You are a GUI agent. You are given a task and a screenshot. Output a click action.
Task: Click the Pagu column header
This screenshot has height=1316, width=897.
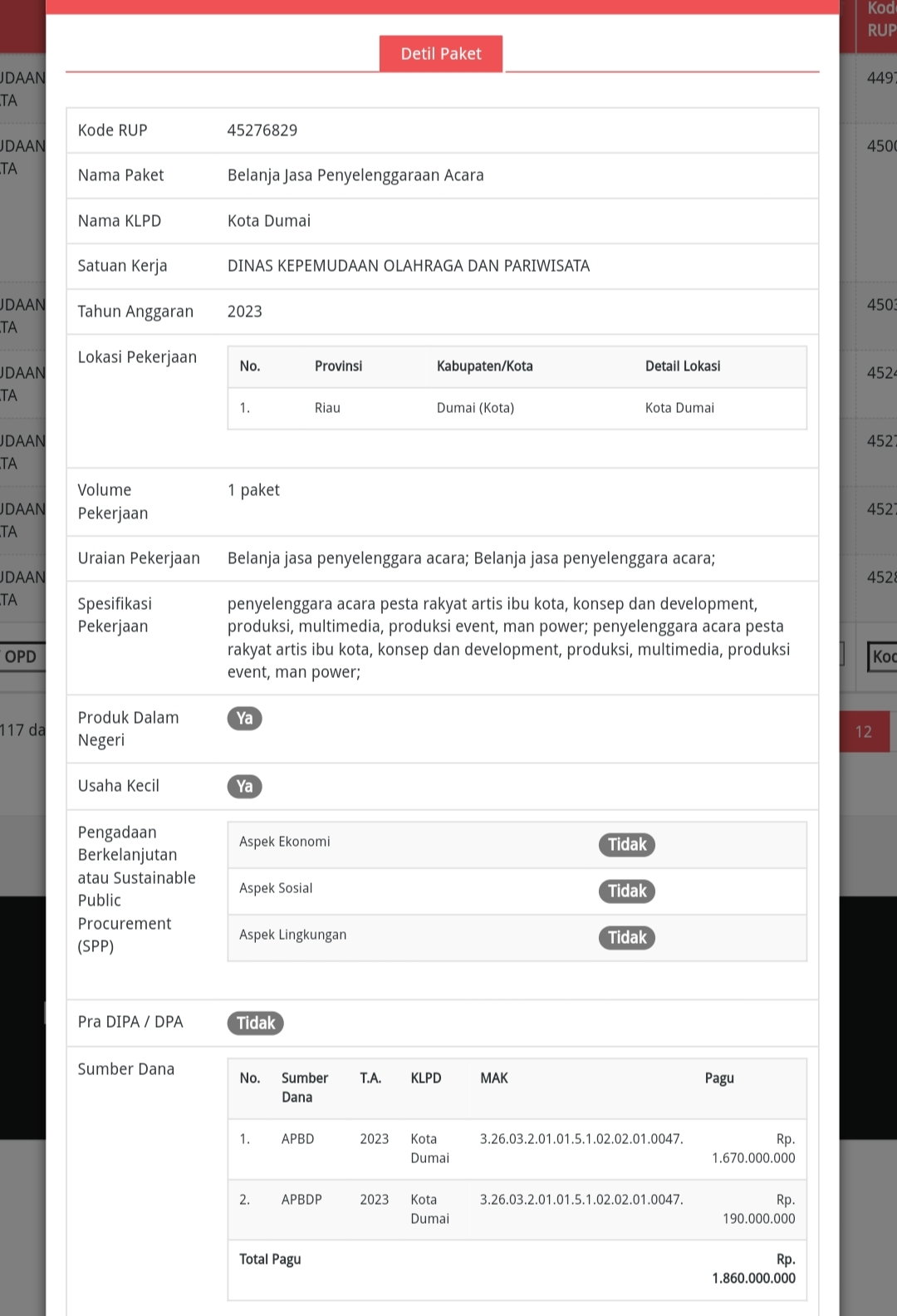point(719,1078)
